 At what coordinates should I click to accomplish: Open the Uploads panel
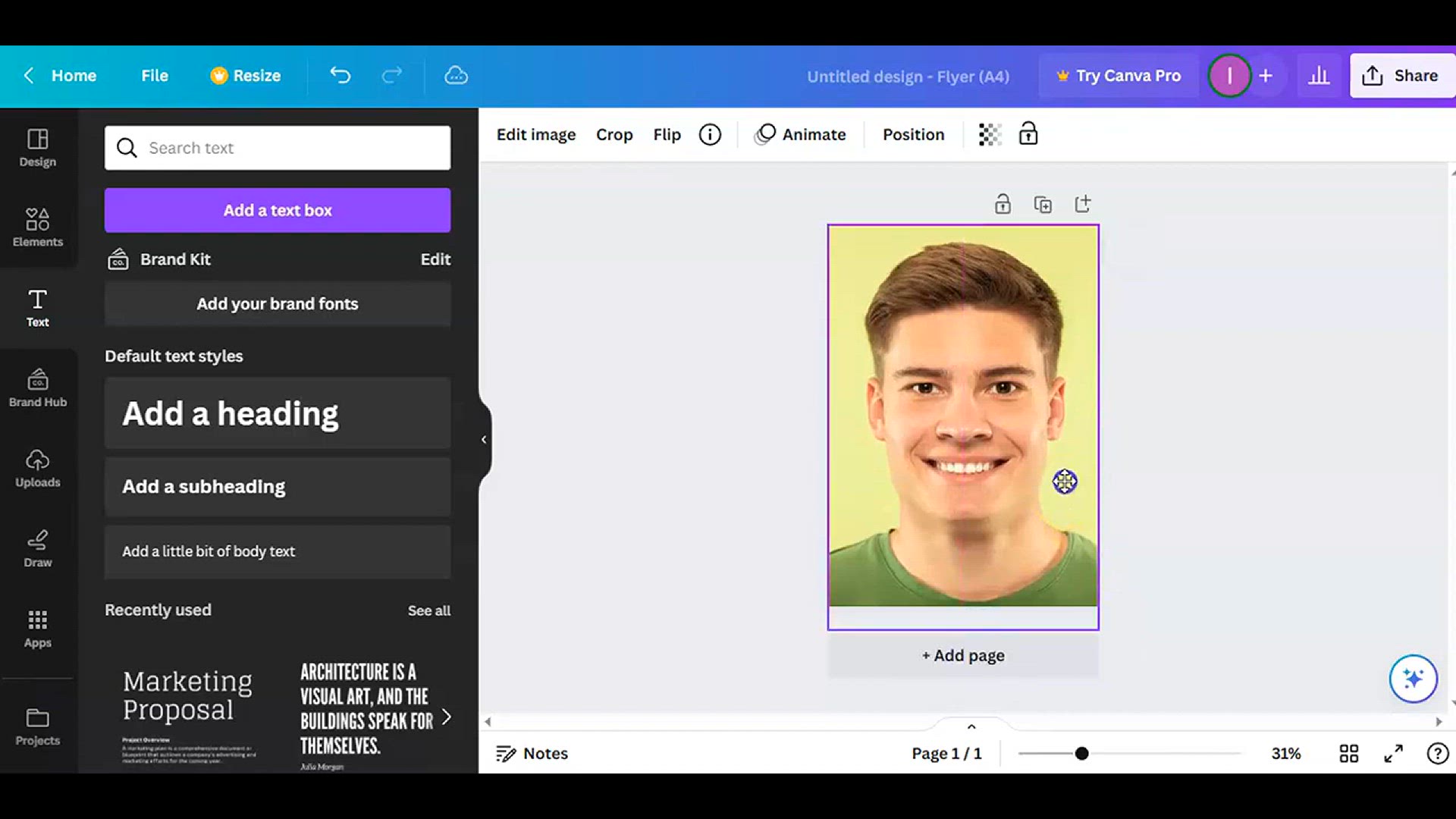[38, 469]
